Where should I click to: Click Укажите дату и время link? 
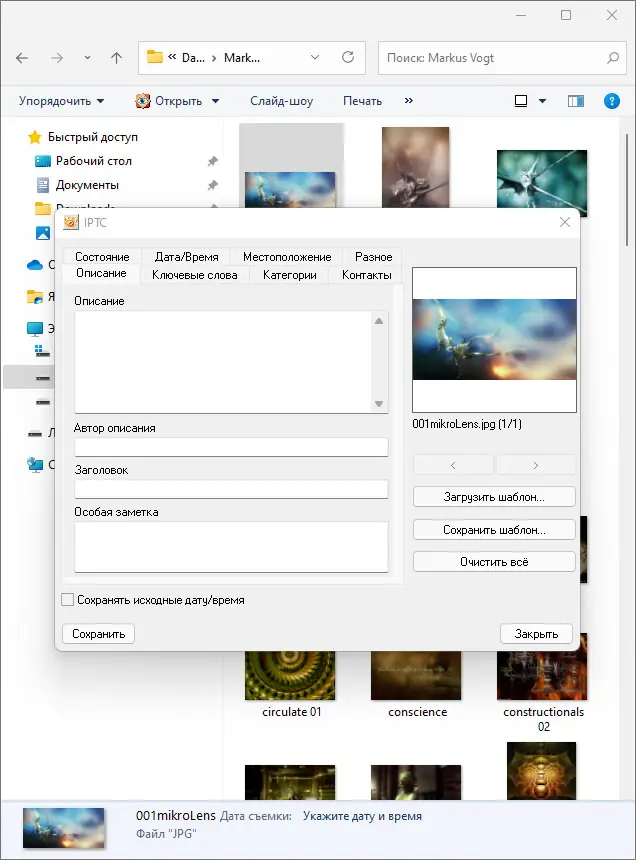pyautogui.click(x=362, y=816)
